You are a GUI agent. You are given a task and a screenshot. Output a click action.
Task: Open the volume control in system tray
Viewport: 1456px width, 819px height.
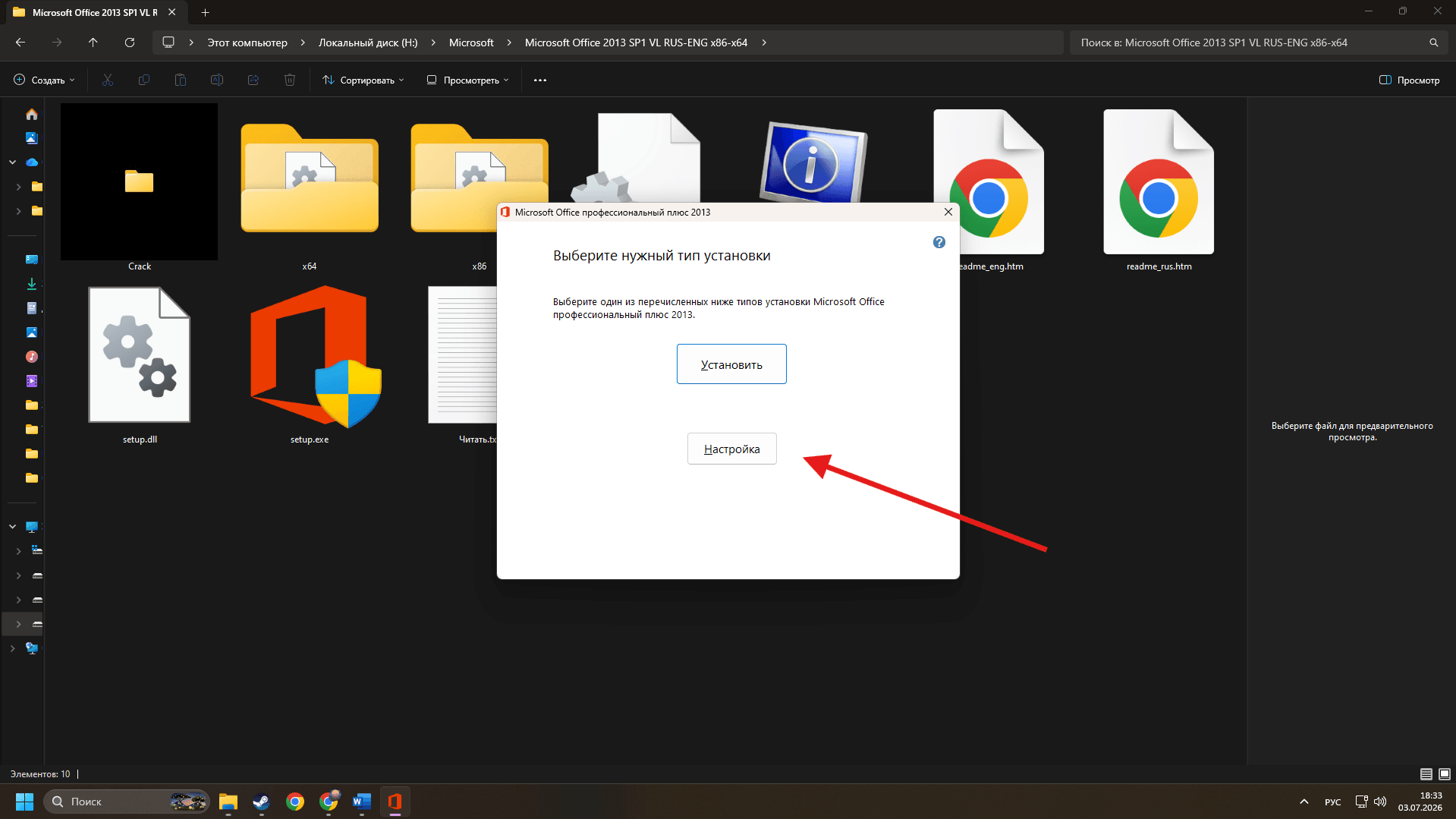tap(1380, 802)
